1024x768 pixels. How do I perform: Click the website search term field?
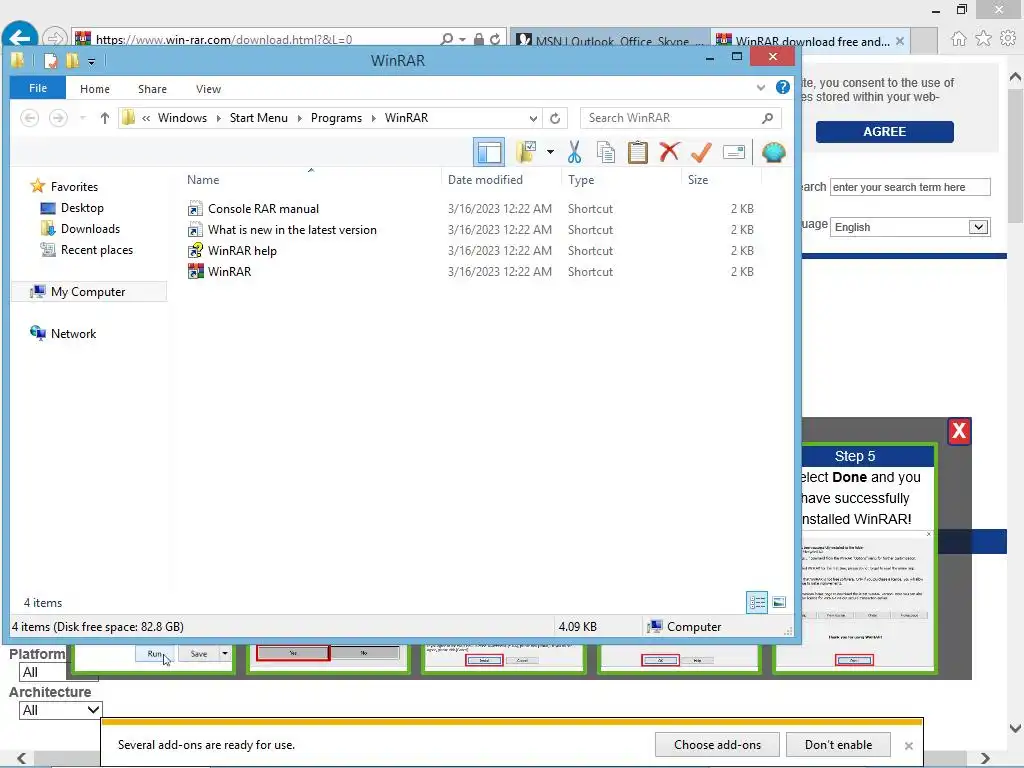(910, 187)
